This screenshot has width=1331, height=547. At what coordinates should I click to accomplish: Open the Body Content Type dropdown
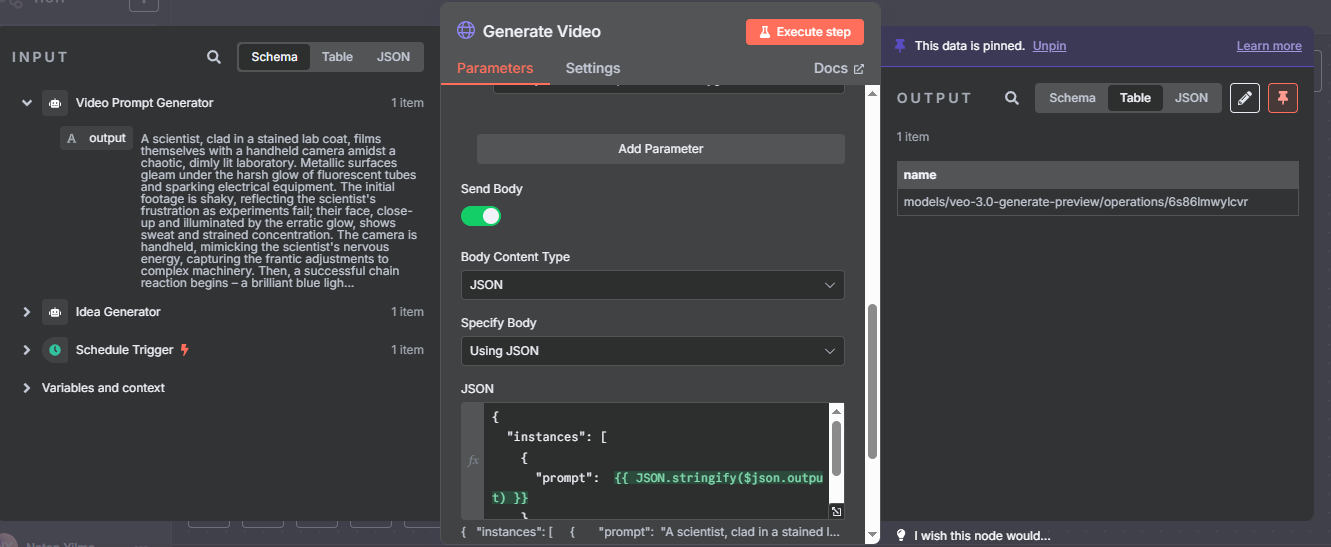653,285
